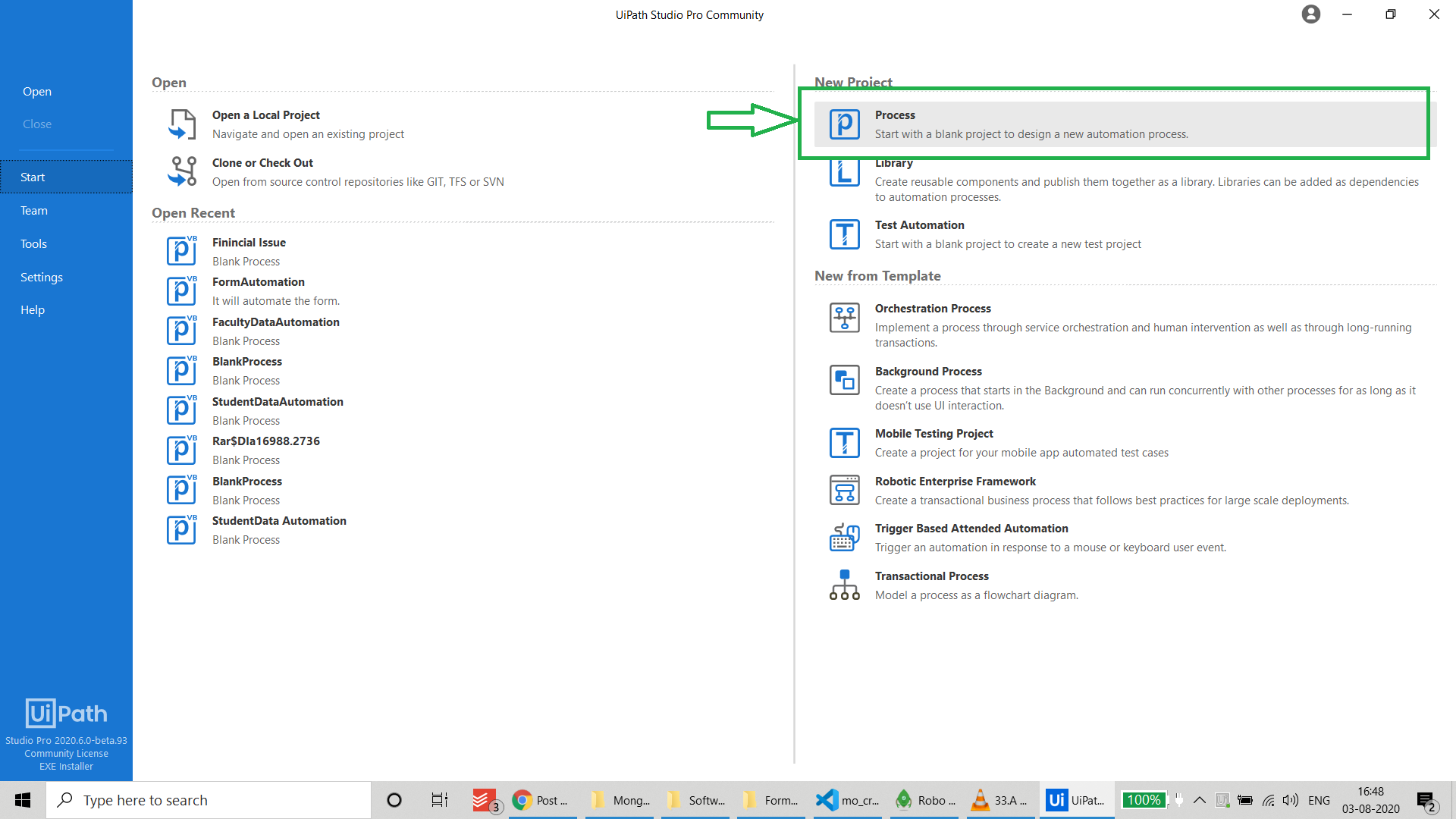Image resolution: width=1456 pixels, height=819 pixels.
Task: Click the Team menu item
Action: tap(34, 210)
